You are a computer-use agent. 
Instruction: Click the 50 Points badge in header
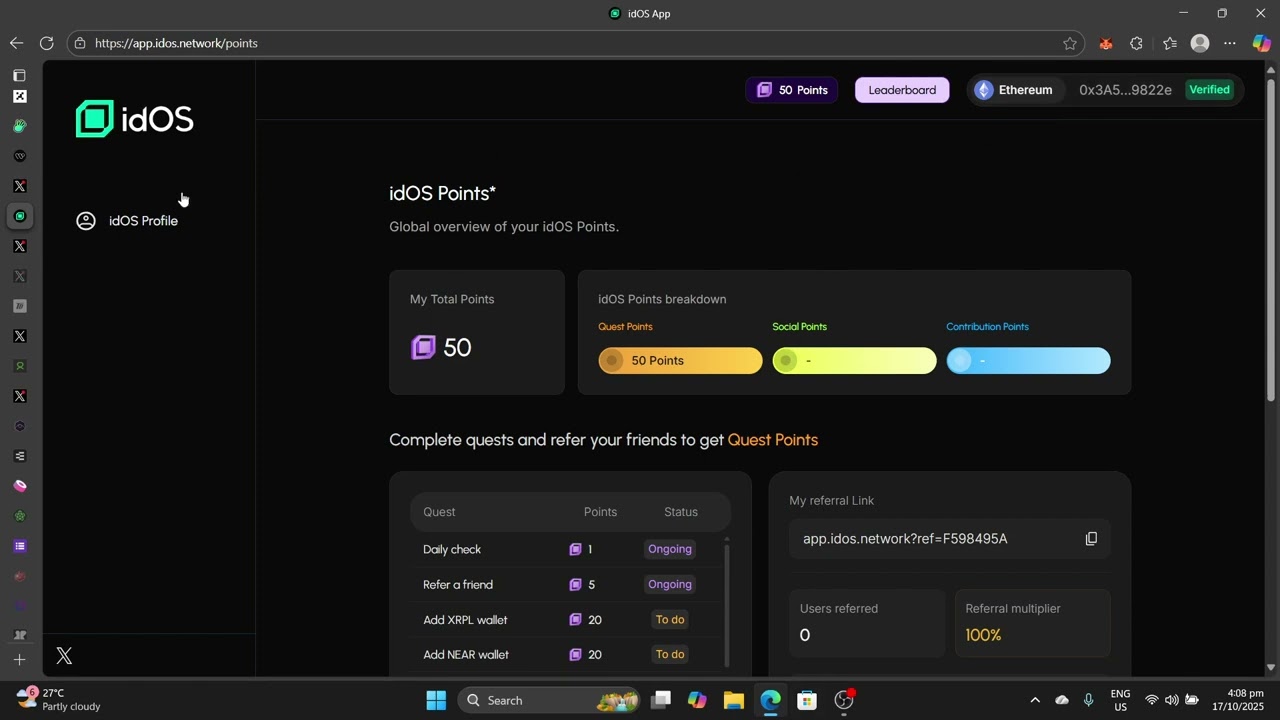(792, 90)
